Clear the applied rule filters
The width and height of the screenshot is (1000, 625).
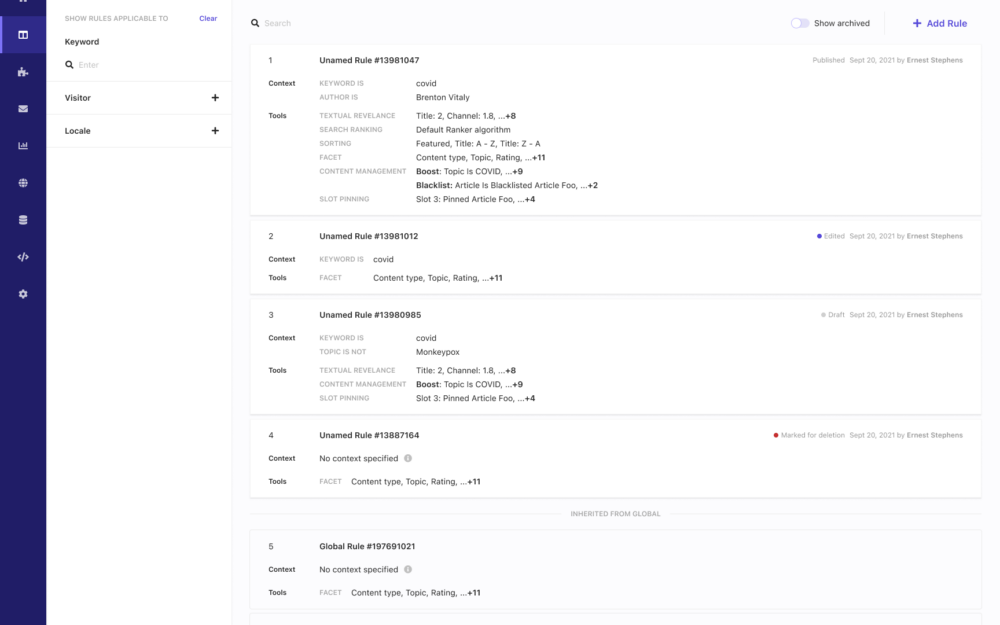[x=208, y=18]
